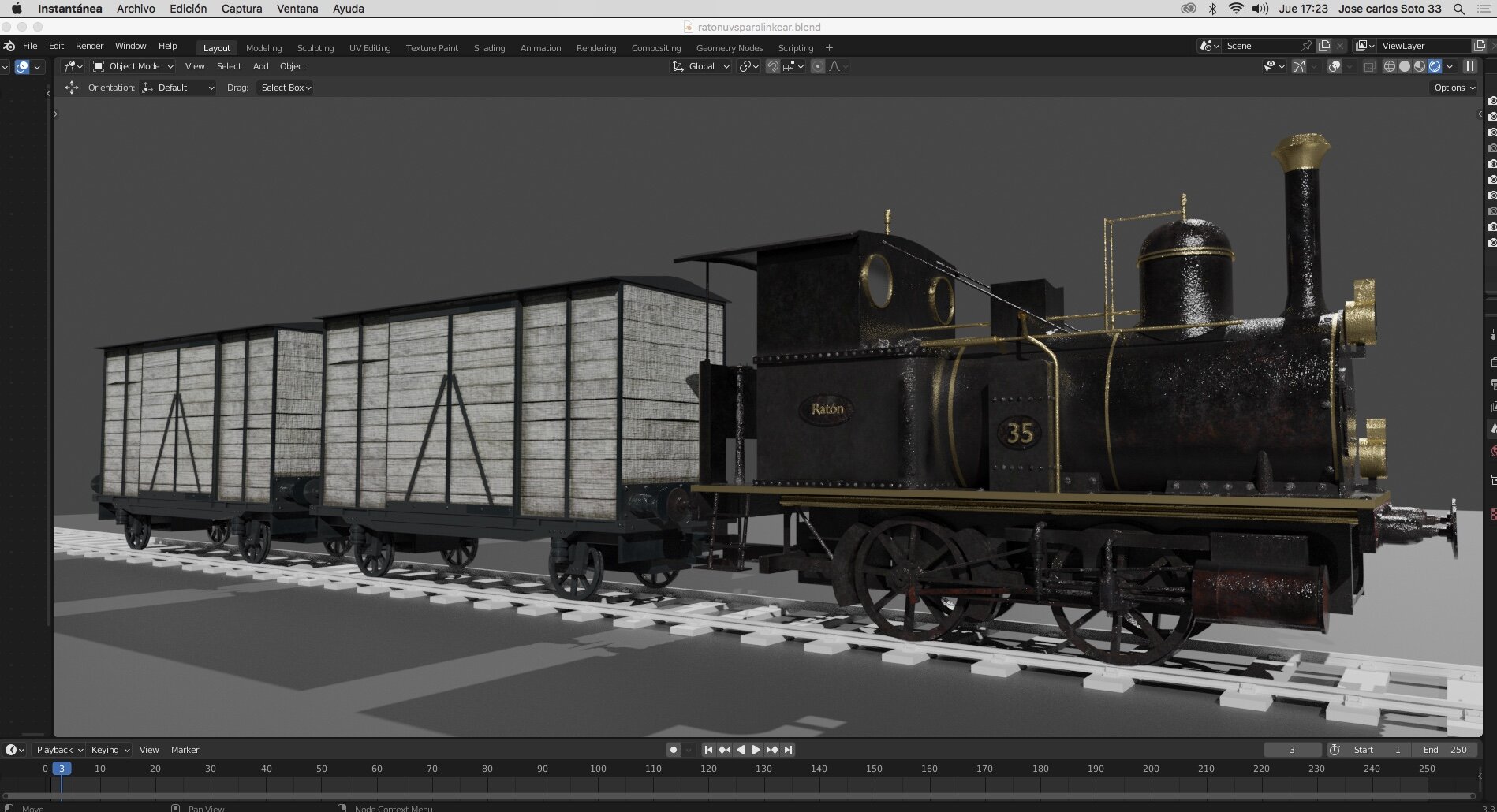Toggle viewport overlays display
1497x812 pixels.
(1334, 66)
